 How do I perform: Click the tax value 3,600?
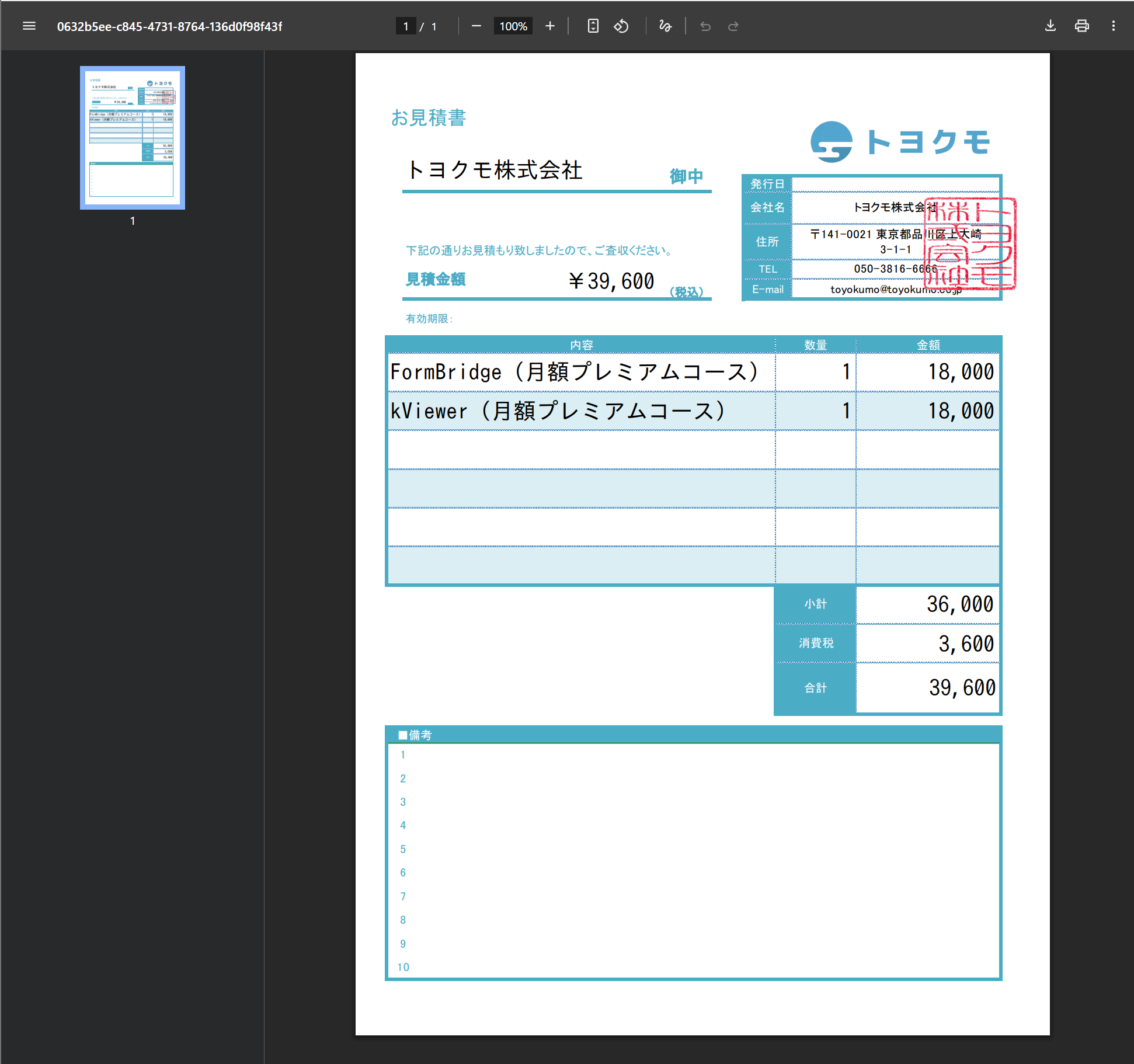(966, 644)
